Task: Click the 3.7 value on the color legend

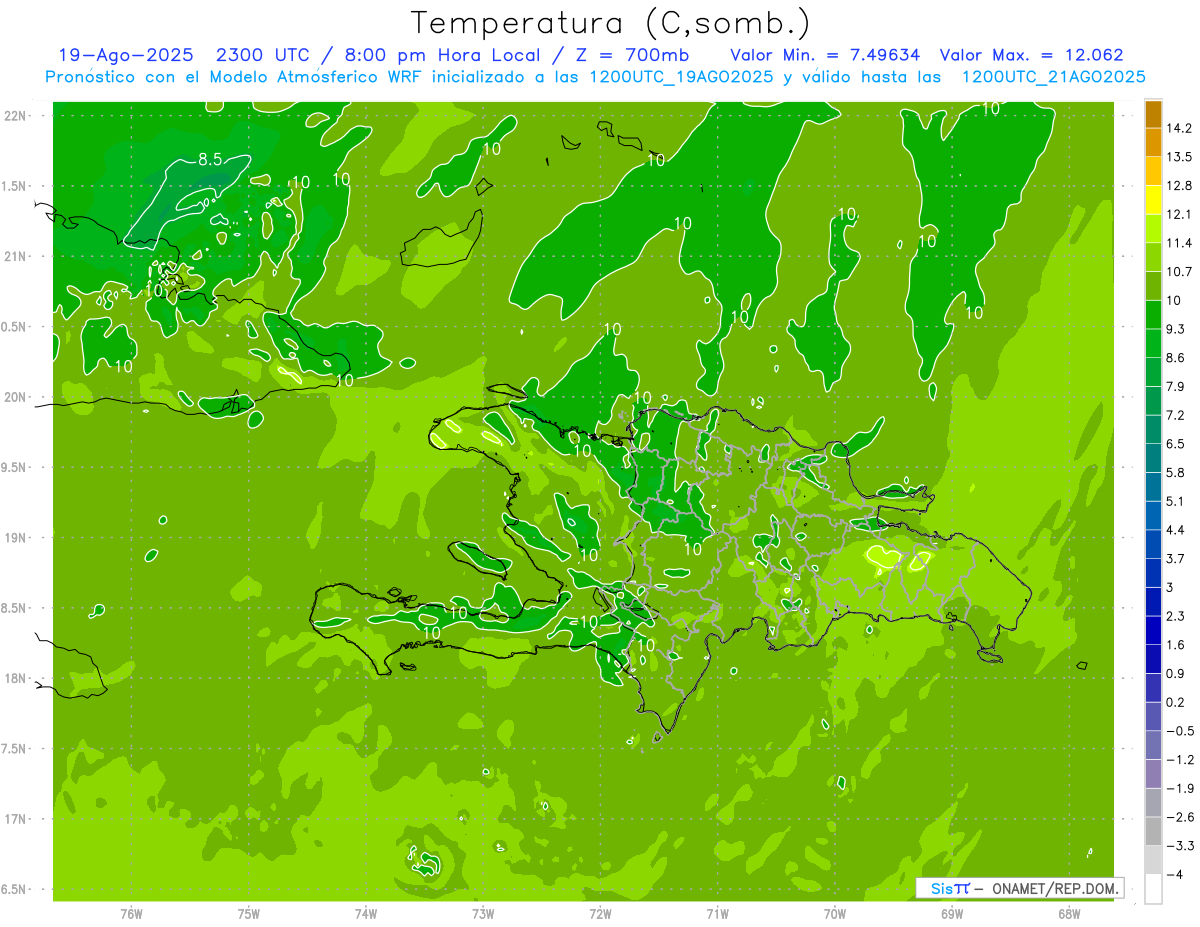Action: click(x=1177, y=558)
